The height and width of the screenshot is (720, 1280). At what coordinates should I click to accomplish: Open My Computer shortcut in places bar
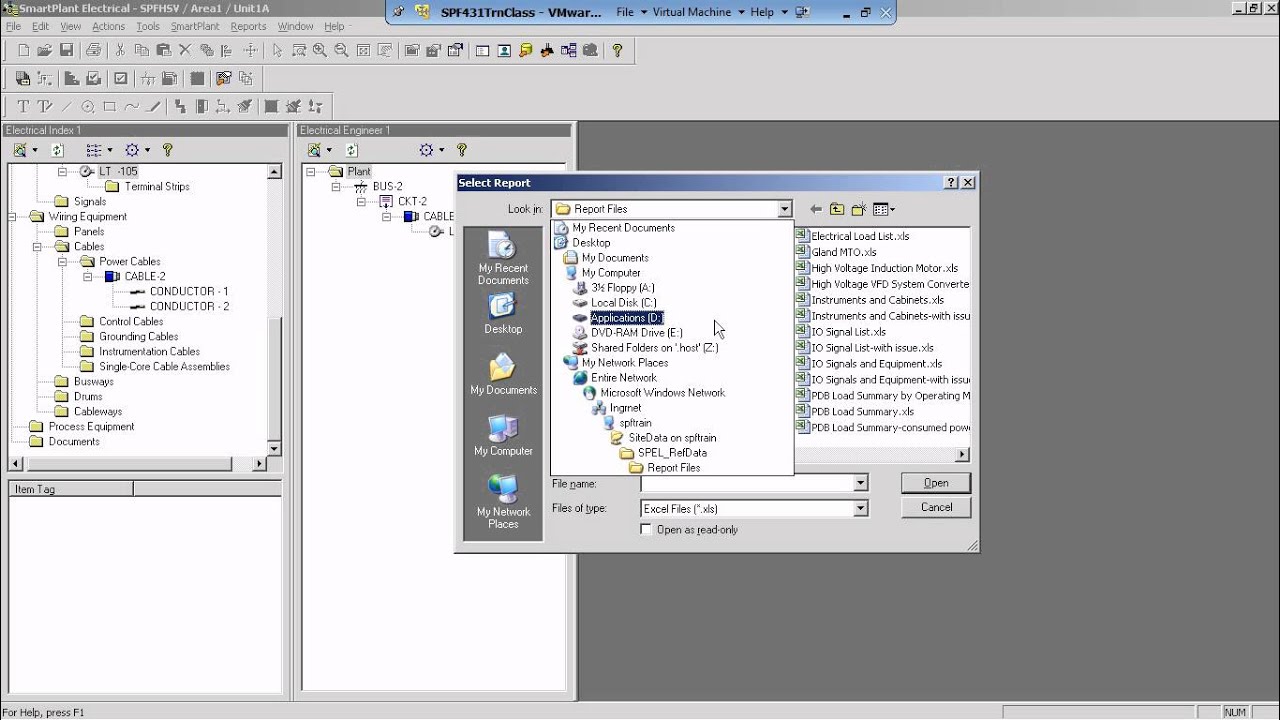coord(503,436)
